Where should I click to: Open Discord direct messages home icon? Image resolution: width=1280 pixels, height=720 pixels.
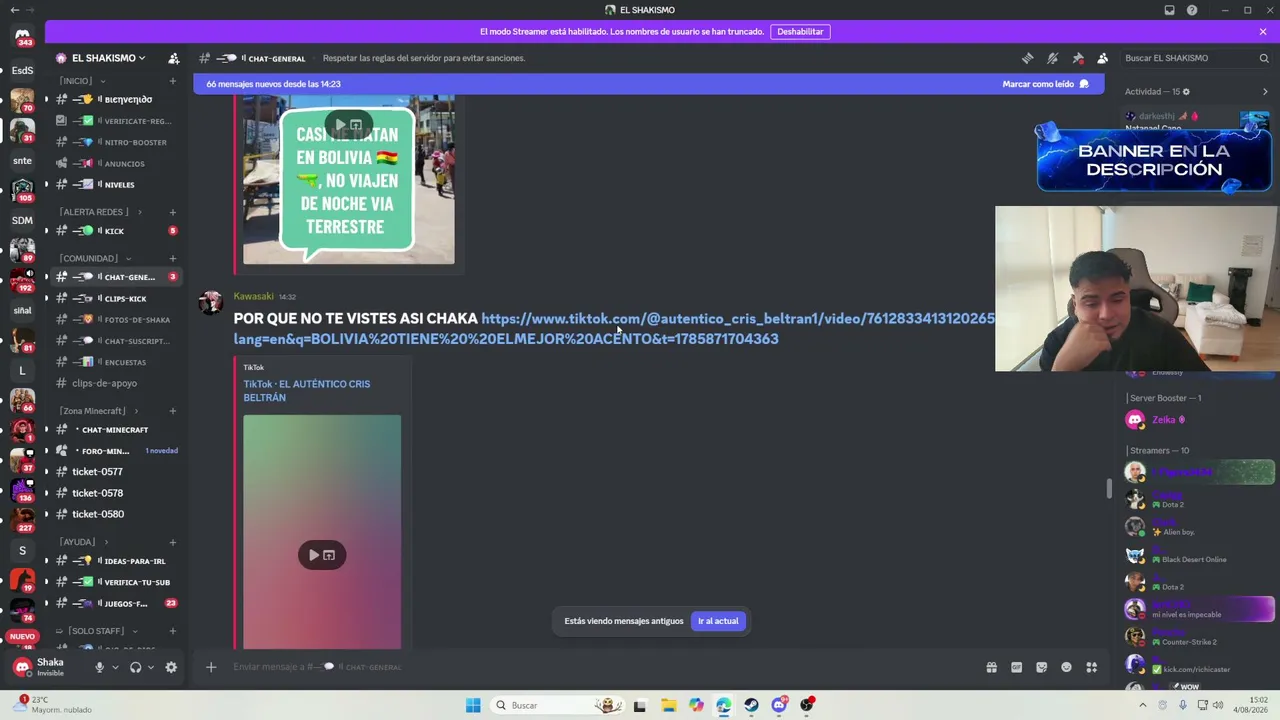[x=22, y=37]
